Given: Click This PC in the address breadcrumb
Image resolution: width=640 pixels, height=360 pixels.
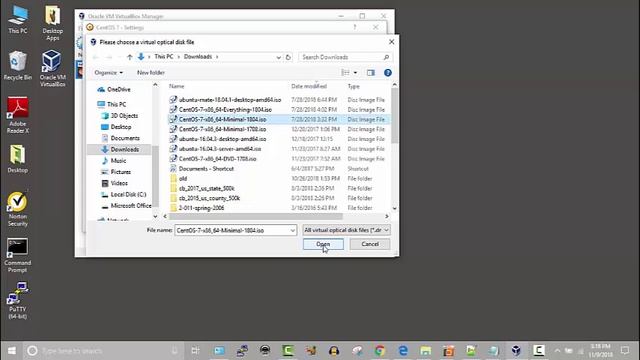Looking at the screenshot, I should pyautogui.click(x=164, y=57).
